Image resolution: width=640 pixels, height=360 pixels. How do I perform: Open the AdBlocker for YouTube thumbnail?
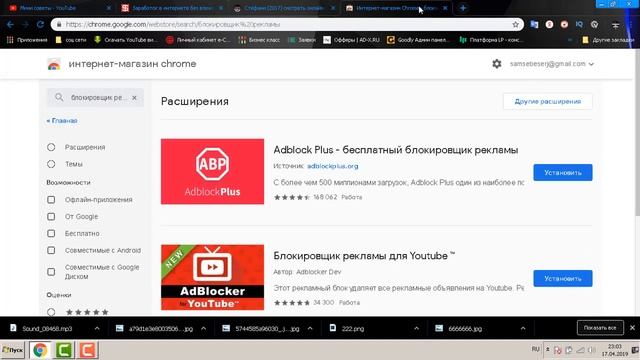[x=212, y=277]
